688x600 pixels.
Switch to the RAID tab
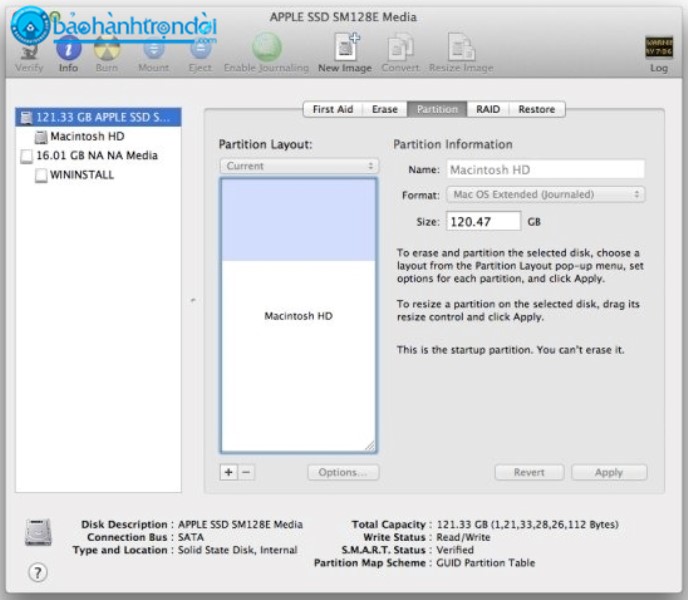(x=488, y=109)
